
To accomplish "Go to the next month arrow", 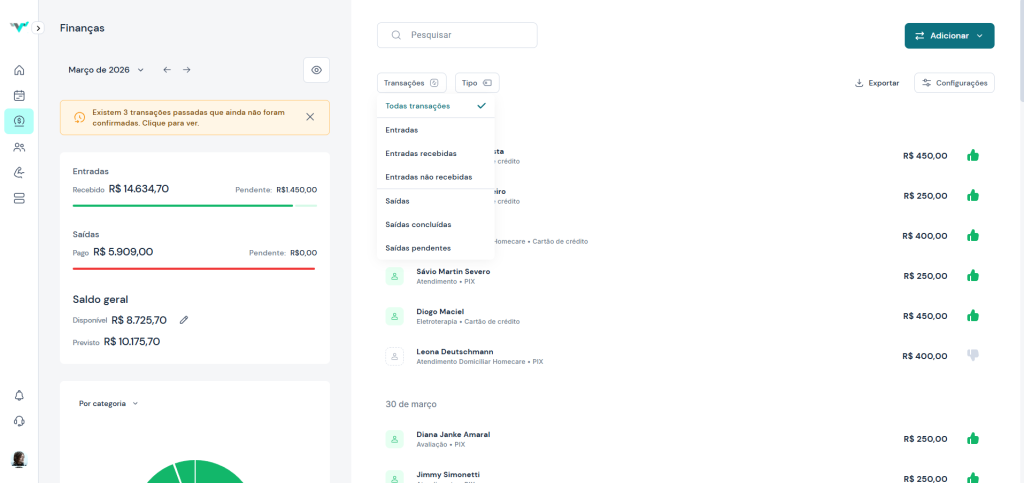I will [x=186, y=70].
